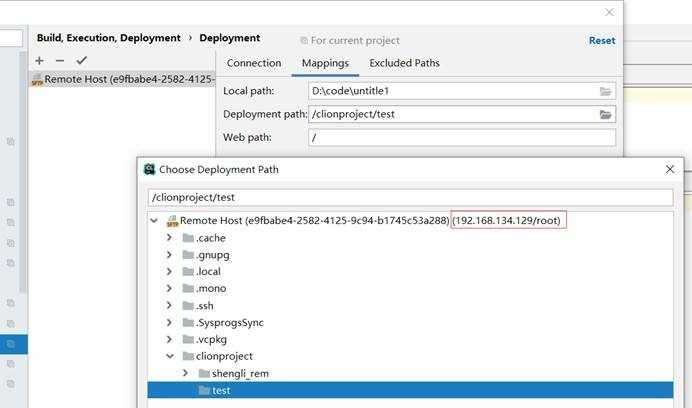692x408 pixels.
Task: Add a new deployment server with plus icon
Action: 39,60
